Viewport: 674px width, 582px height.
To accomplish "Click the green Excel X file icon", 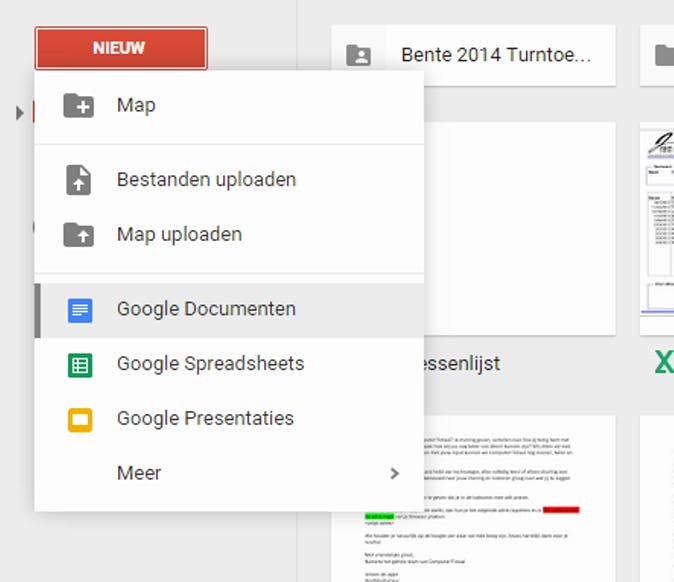I will pyautogui.click(x=664, y=363).
